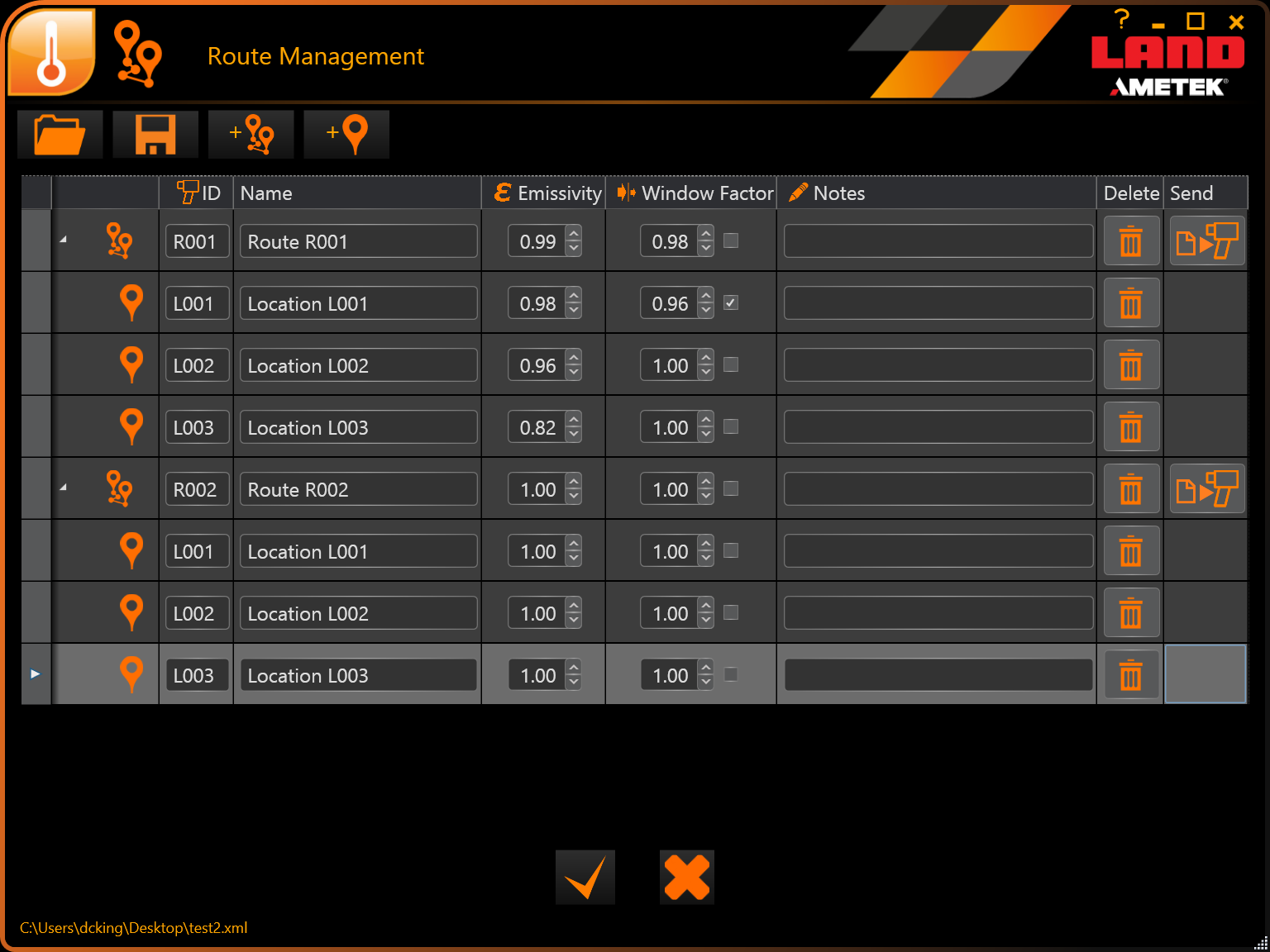Enable Window Factor for Location L003

coord(730,427)
